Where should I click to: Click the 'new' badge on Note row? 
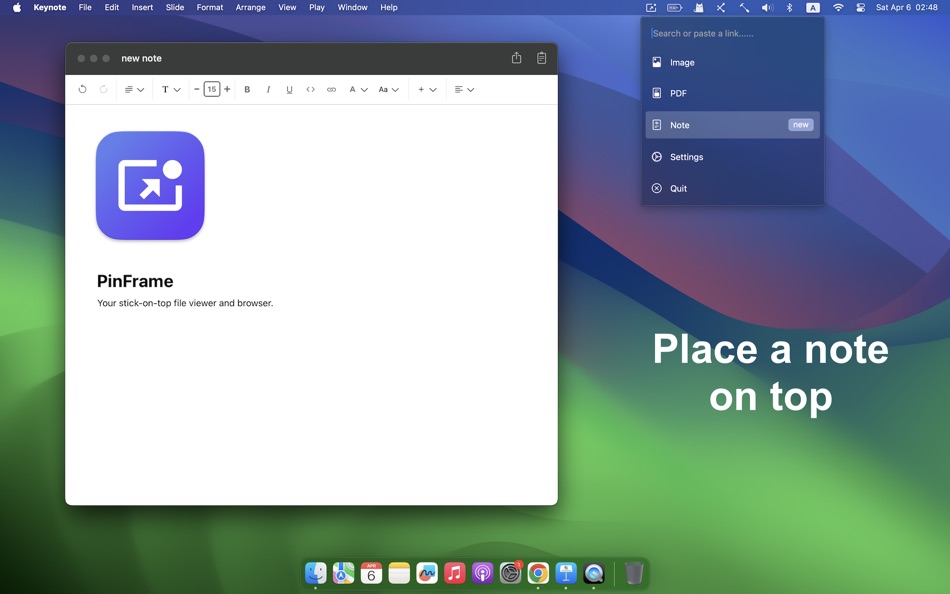pyautogui.click(x=800, y=125)
